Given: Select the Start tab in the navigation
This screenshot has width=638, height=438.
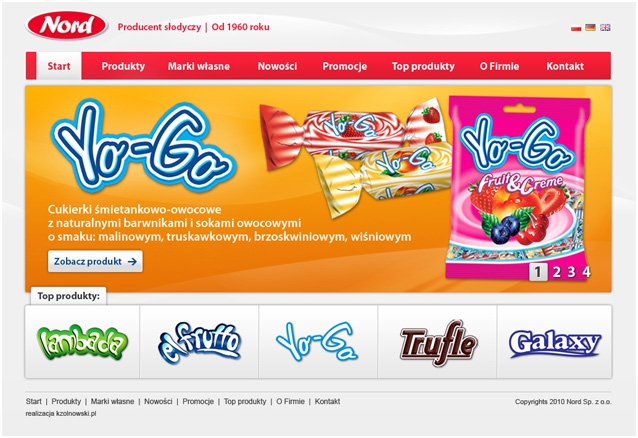Looking at the screenshot, I should (x=59, y=66).
